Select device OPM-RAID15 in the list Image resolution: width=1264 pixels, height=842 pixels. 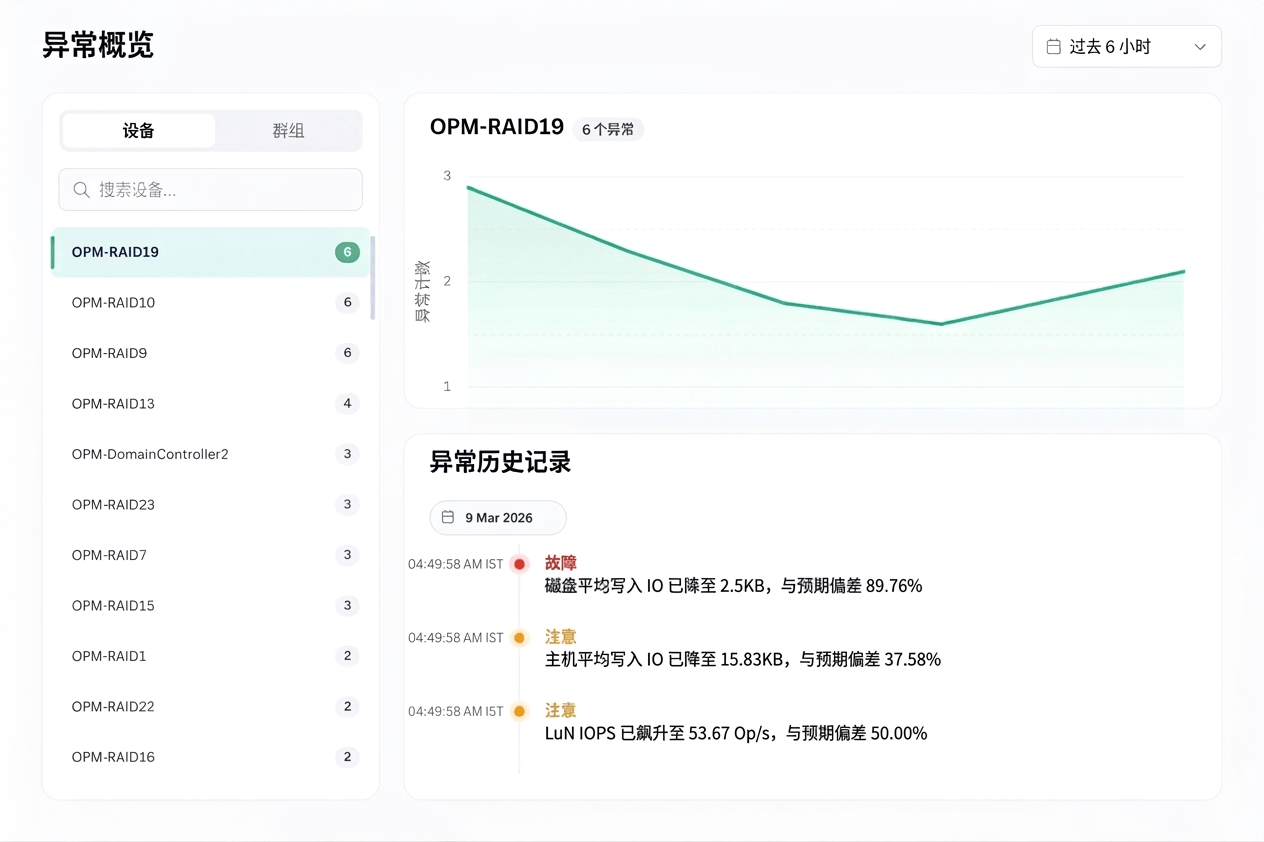coord(211,606)
